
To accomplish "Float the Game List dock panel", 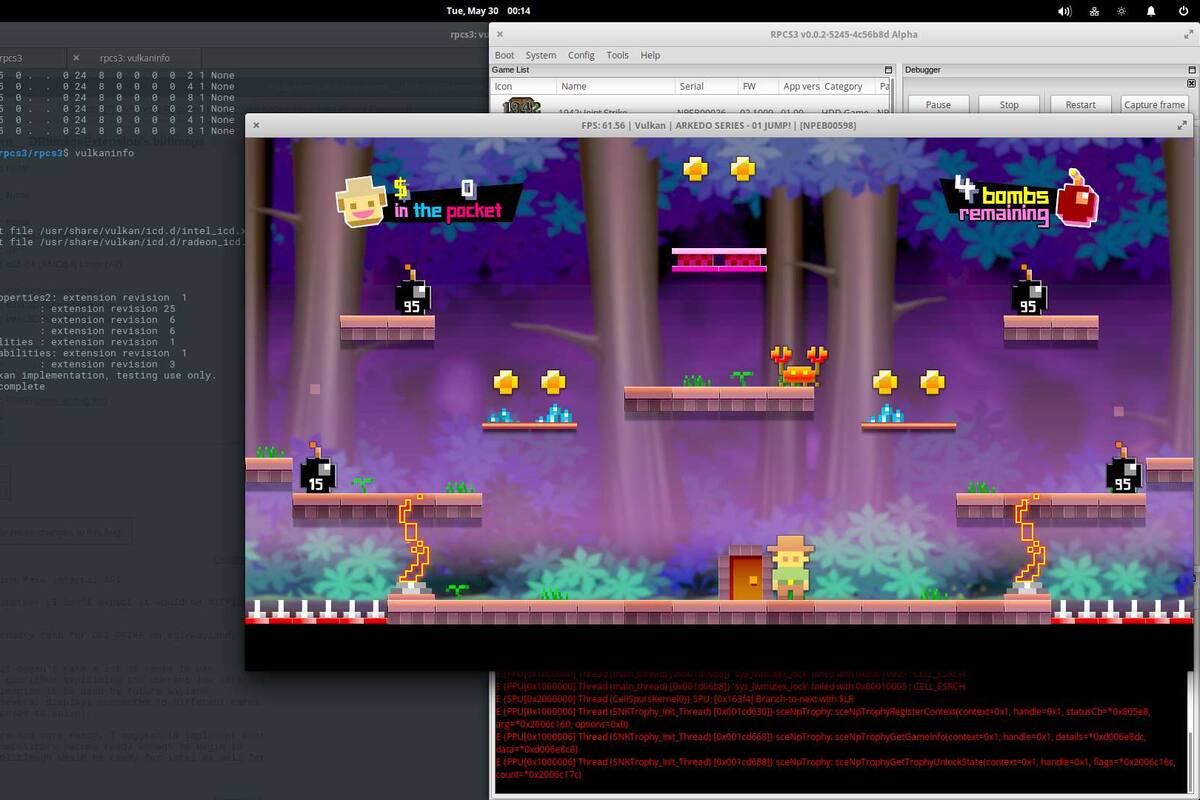I will click(887, 70).
